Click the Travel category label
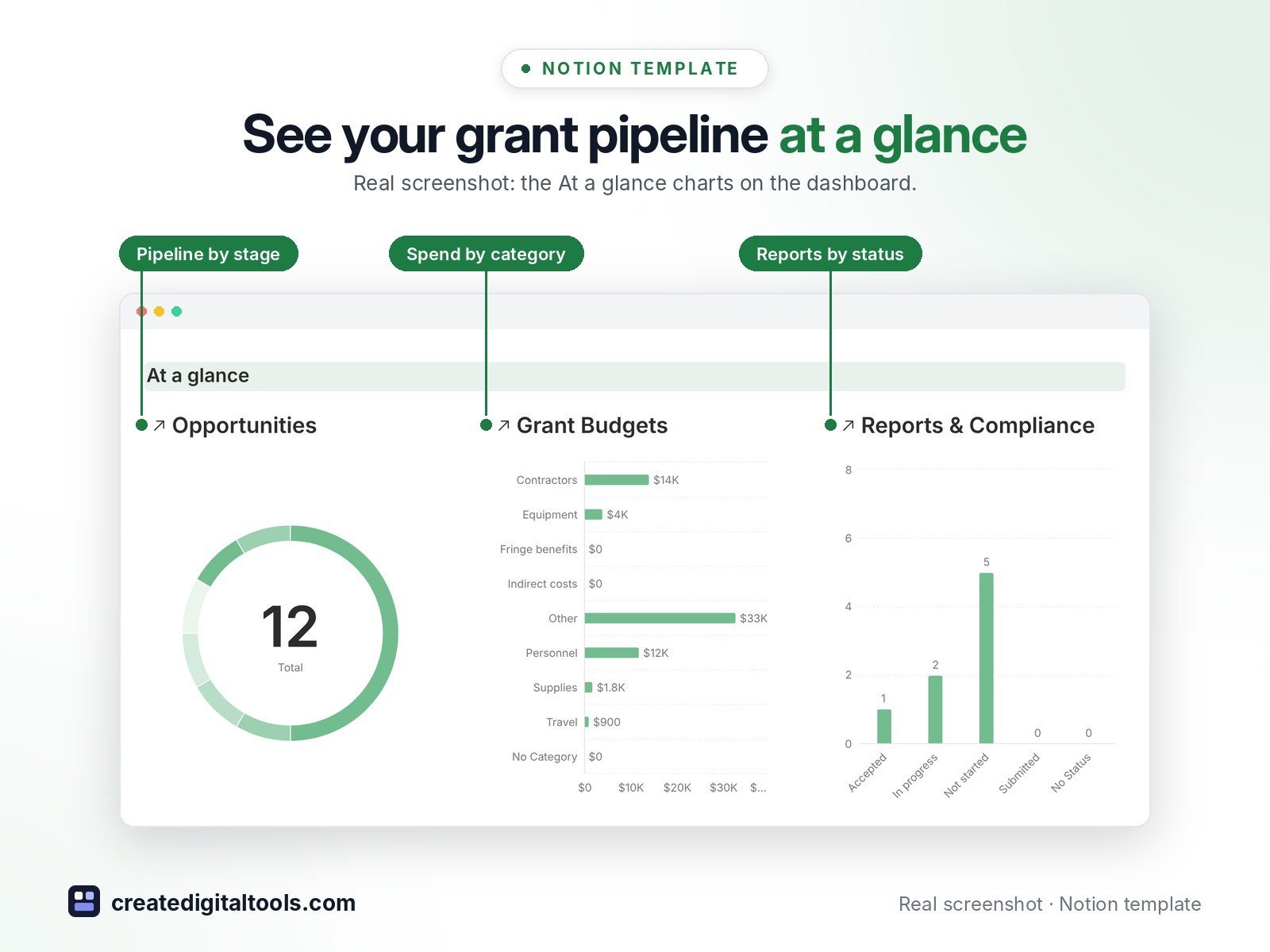Image resolution: width=1270 pixels, height=952 pixels. coord(562,722)
